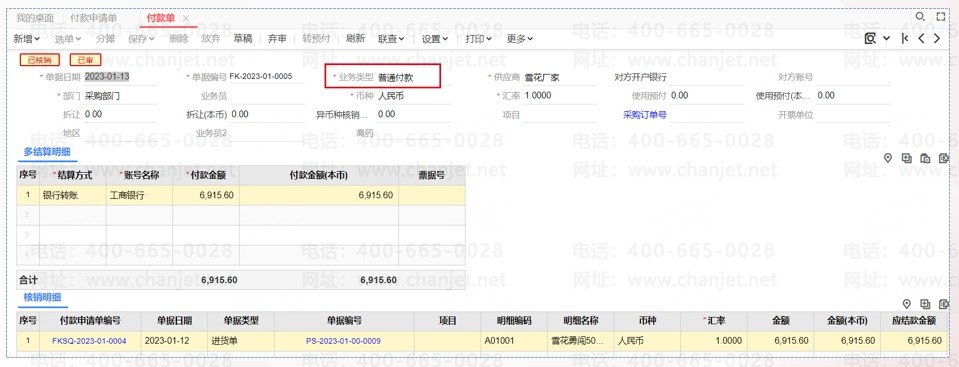Open payment request link FKSQ-2023-01-0004

tap(89, 341)
